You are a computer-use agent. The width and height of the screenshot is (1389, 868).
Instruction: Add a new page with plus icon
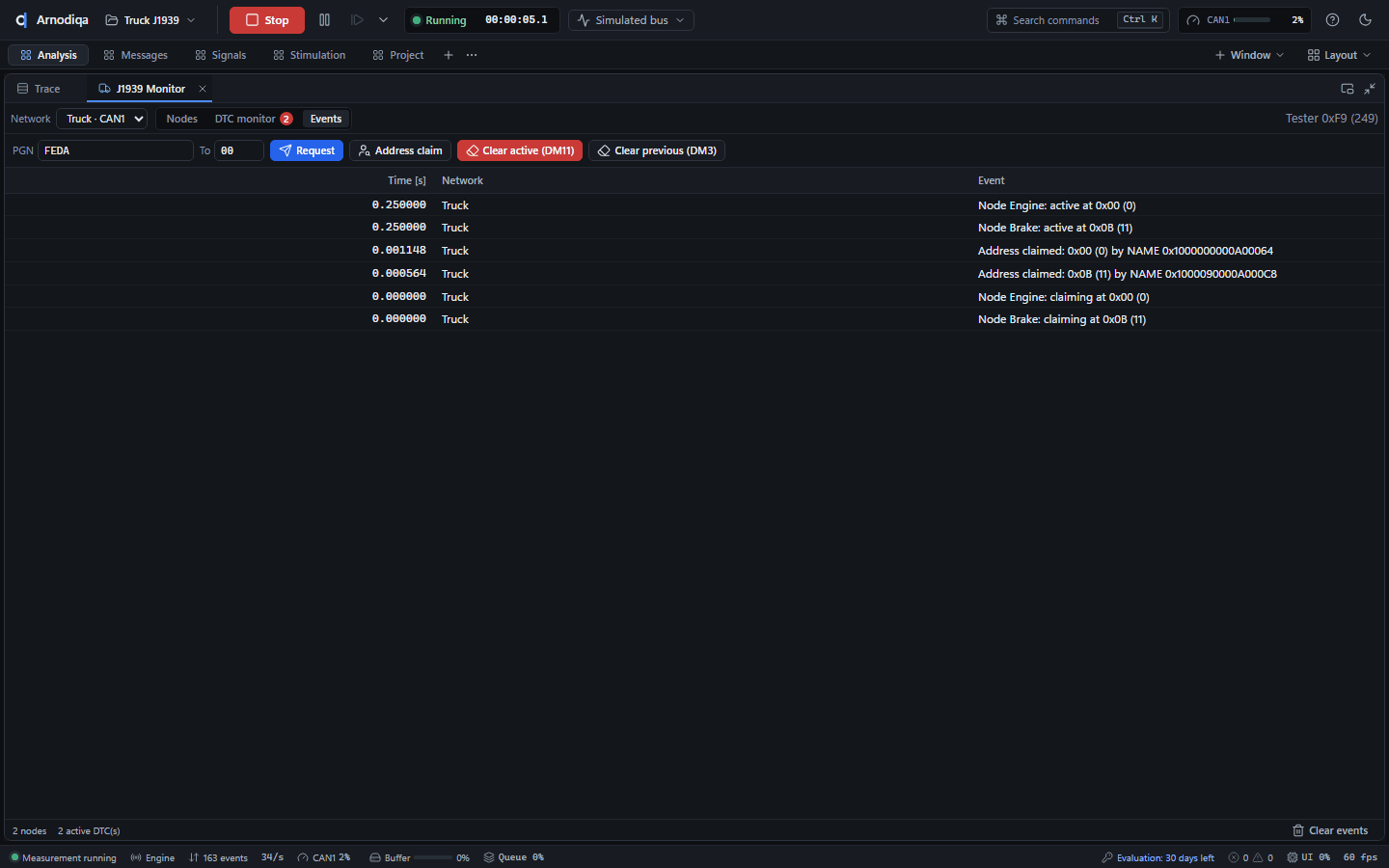point(449,55)
